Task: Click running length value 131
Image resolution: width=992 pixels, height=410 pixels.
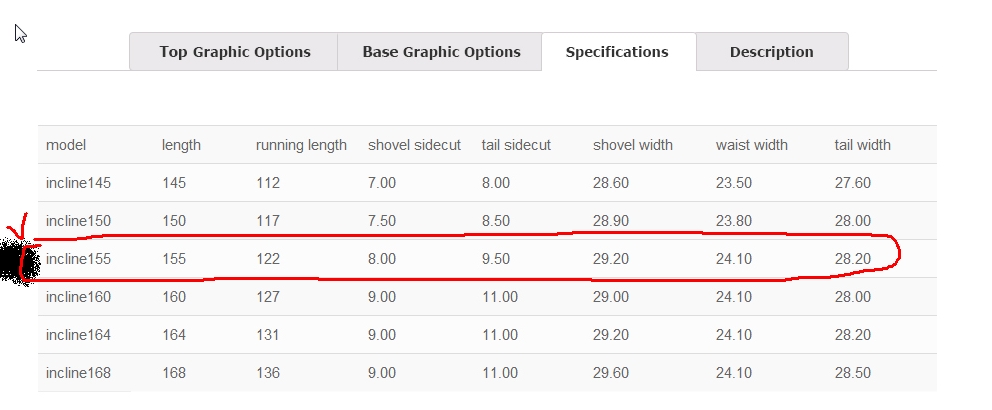Action: (268, 335)
